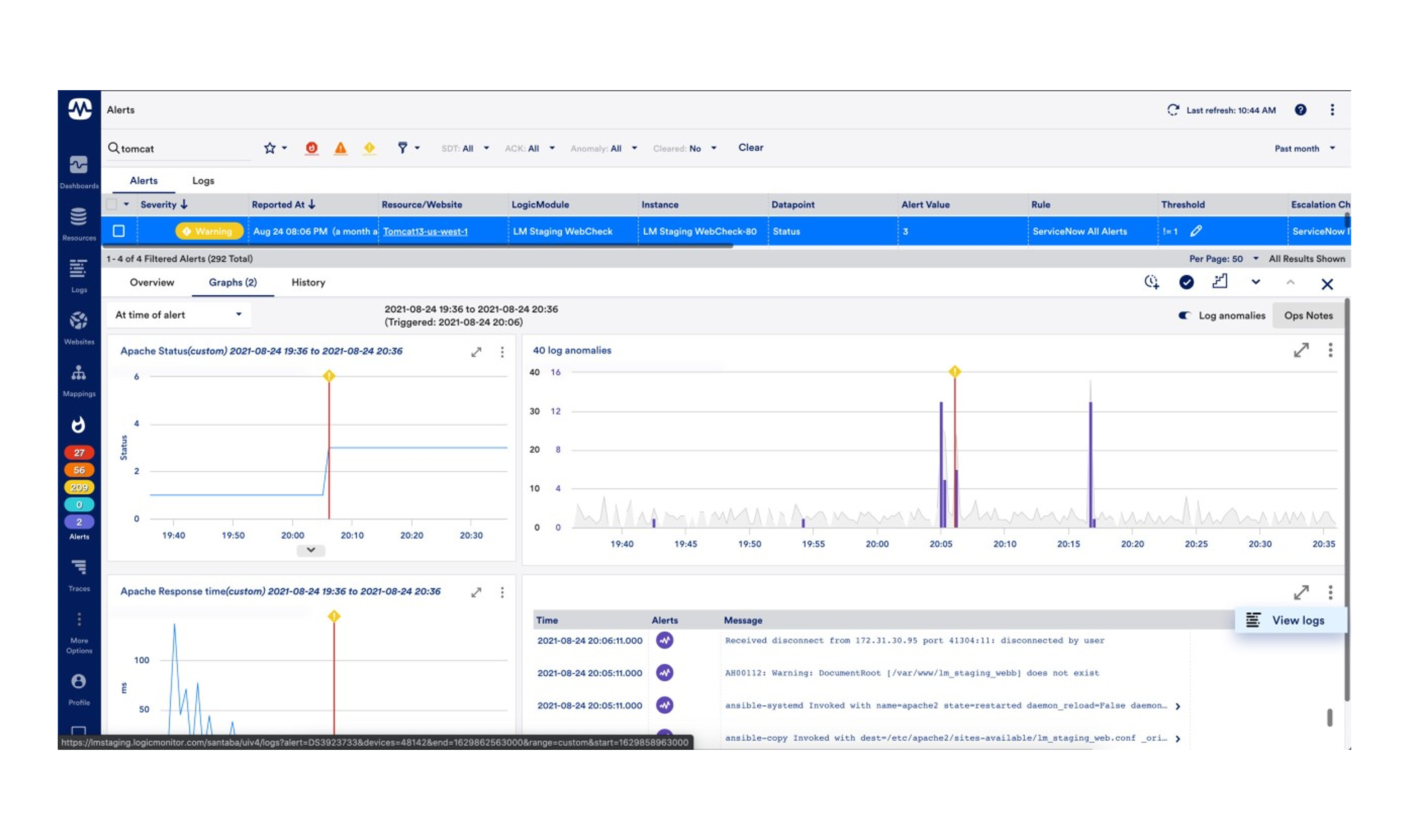Open the top-right kebab menu
1409x840 pixels.
pyautogui.click(x=1332, y=110)
